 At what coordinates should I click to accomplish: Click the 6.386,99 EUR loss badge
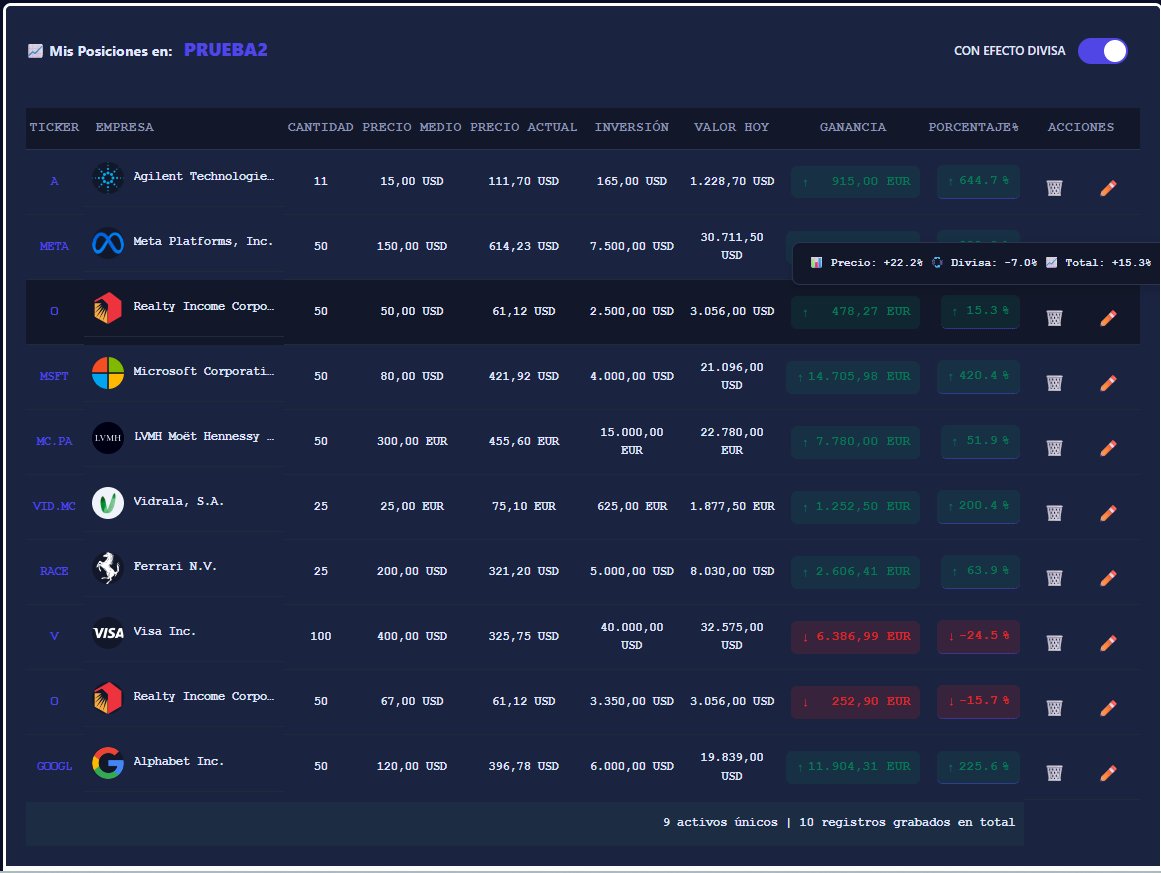pyautogui.click(x=855, y=637)
